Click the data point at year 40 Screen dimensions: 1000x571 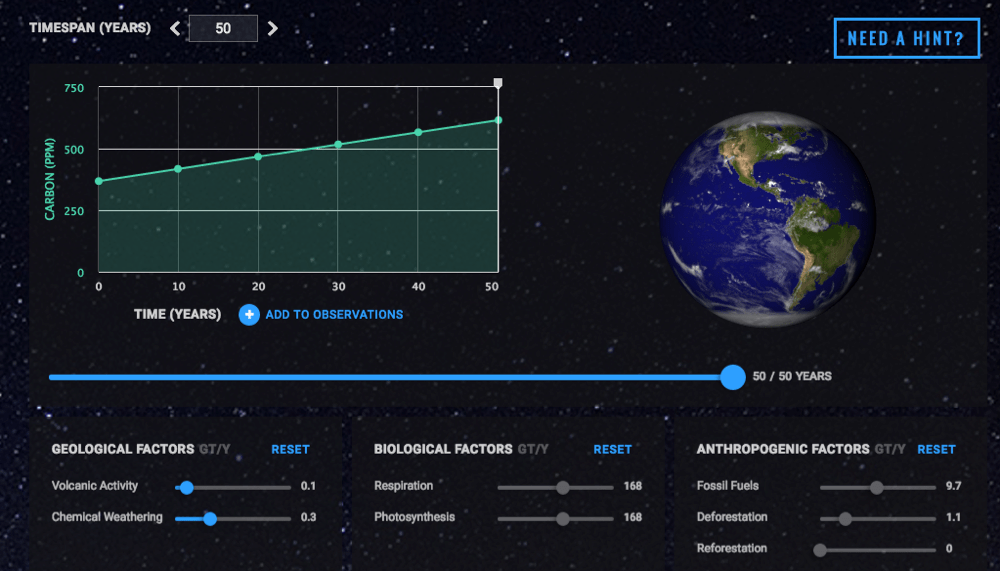click(x=418, y=132)
